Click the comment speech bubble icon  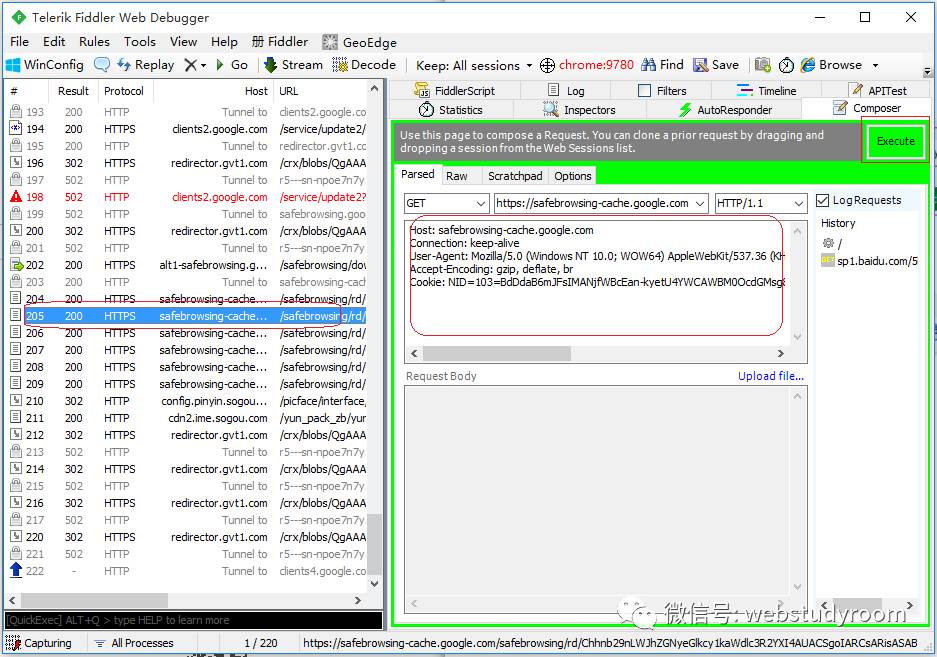click(x=102, y=65)
